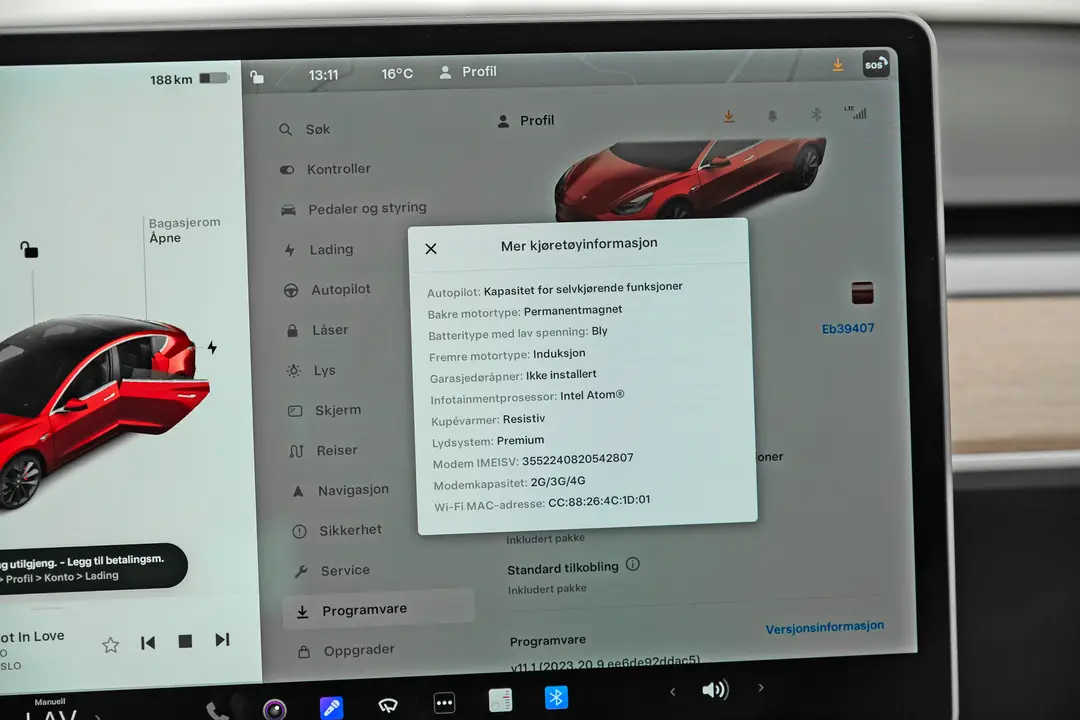Select Reiser in the settings list
This screenshot has height=720, width=1080.
pos(324,451)
